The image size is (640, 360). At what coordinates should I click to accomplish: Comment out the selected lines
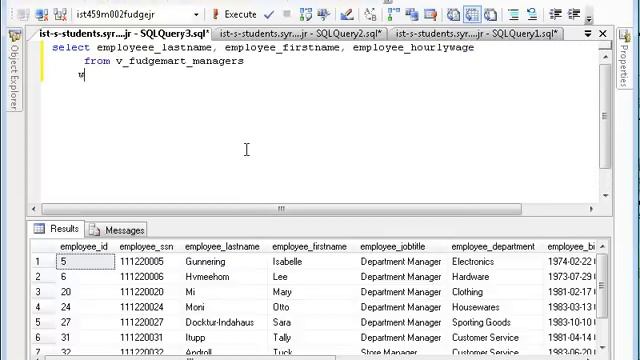tap(513, 15)
